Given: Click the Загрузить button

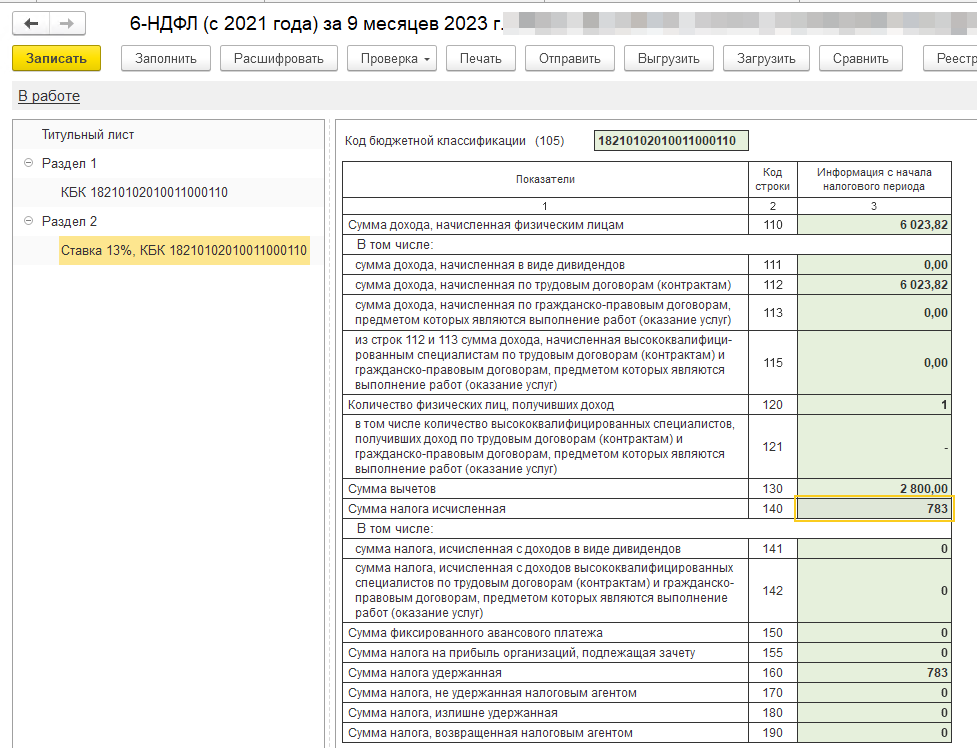Looking at the screenshot, I should click(766, 59).
